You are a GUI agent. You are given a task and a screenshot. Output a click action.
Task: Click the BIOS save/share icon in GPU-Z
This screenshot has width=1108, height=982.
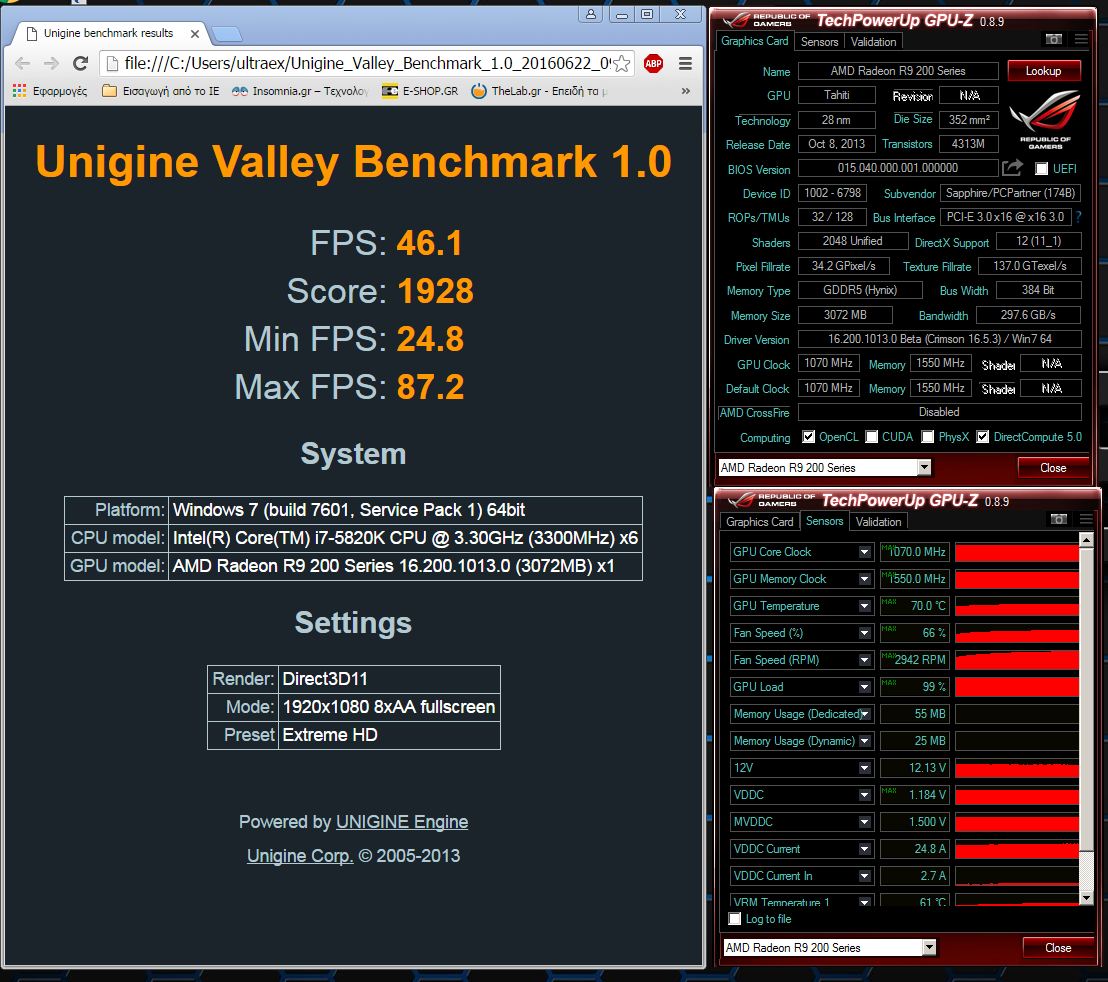click(x=1012, y=167)
